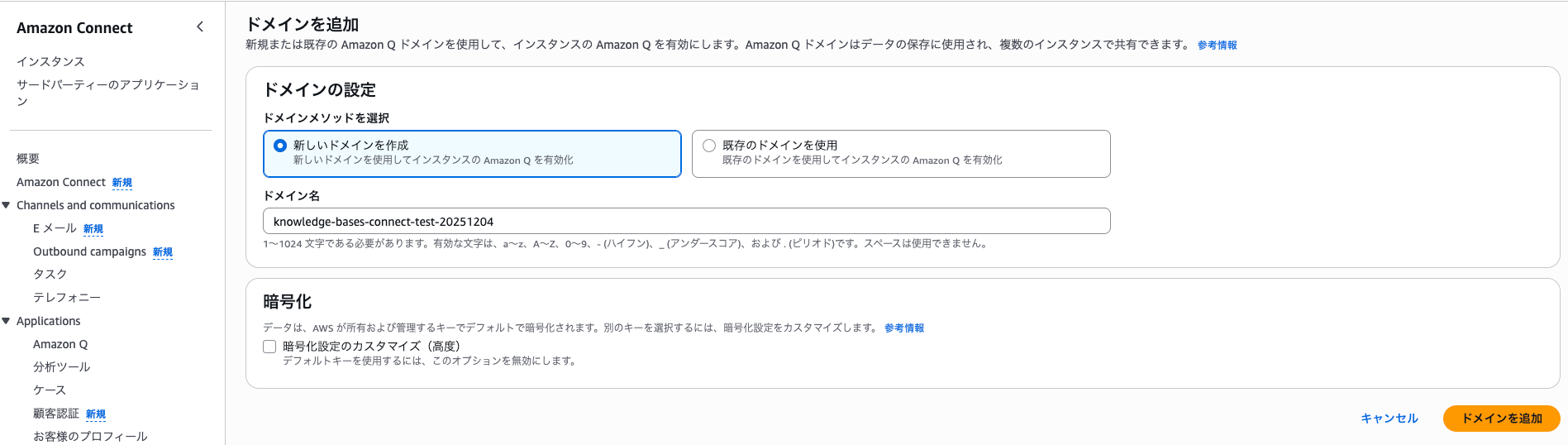Select the 既存のドメインを使用 radio option
Viewport: 1568px width, 445px height.
point(709,146)
